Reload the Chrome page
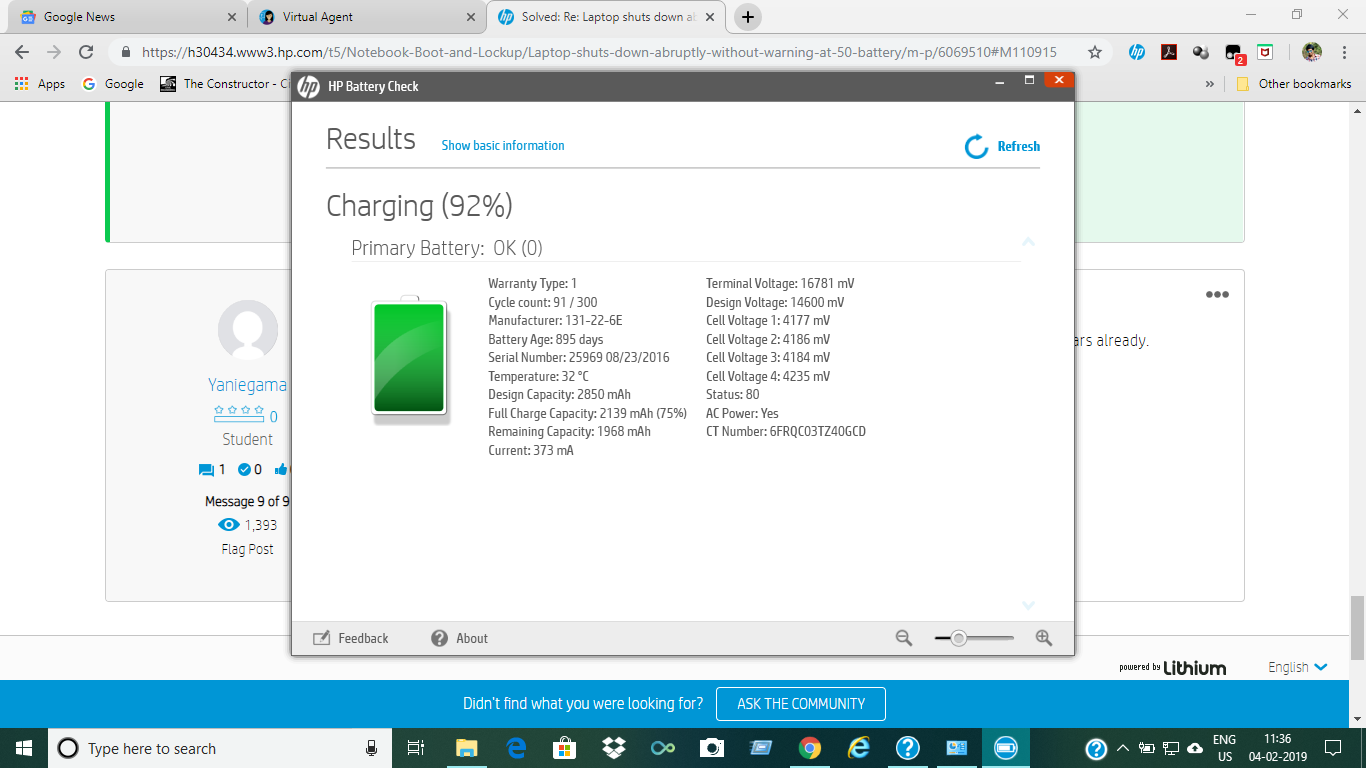The height and width of the screenshot is (768, 1366). (x=86, y=52)
